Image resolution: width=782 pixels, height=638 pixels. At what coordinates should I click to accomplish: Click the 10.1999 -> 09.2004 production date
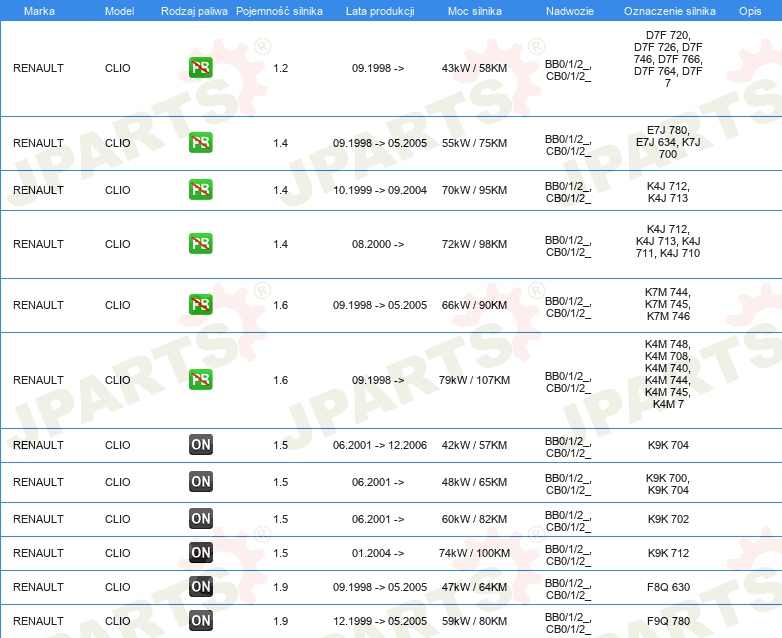[379, 190]
